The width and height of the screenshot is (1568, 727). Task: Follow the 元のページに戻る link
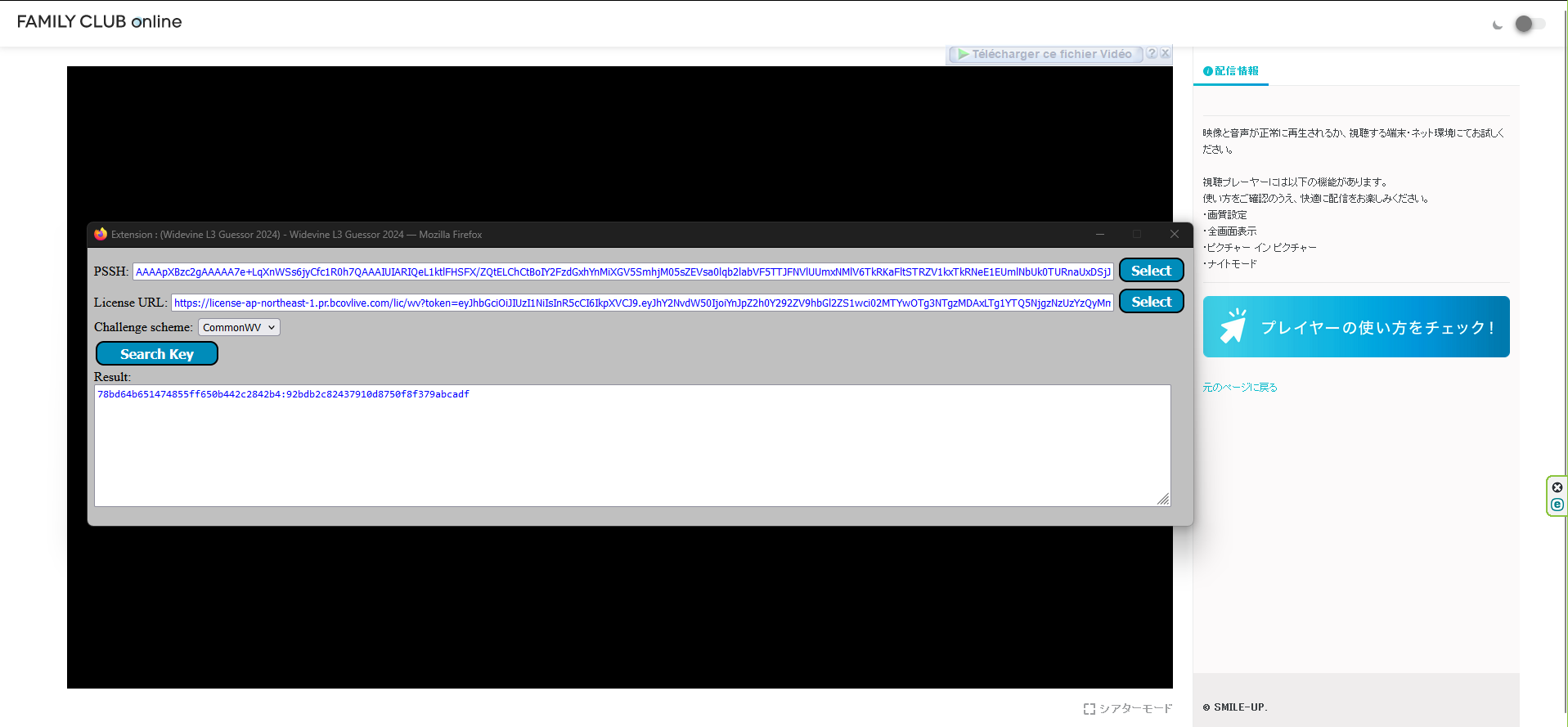point(1240,388)
